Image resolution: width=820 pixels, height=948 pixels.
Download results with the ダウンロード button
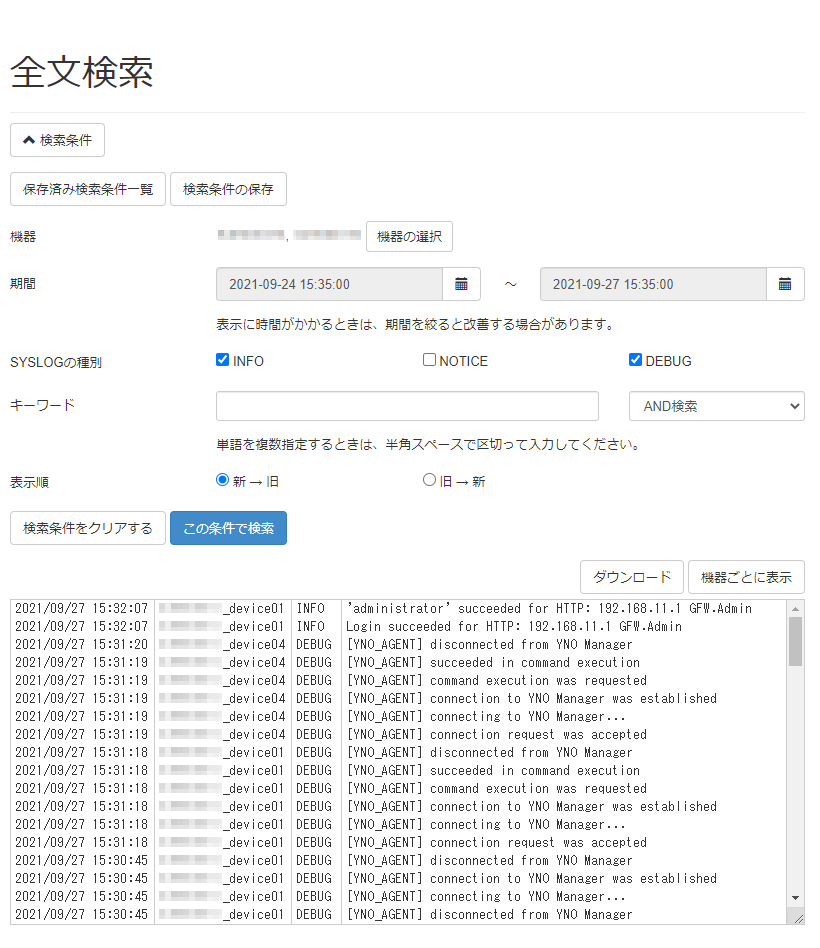tap(632, 577)
